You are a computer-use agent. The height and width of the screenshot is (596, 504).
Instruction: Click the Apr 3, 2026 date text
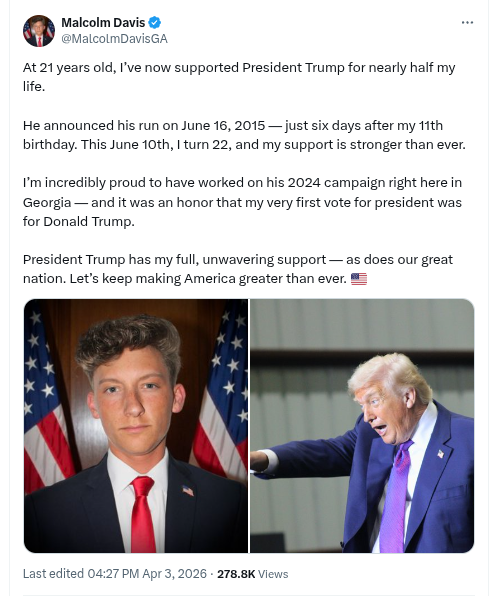[174, 574]
